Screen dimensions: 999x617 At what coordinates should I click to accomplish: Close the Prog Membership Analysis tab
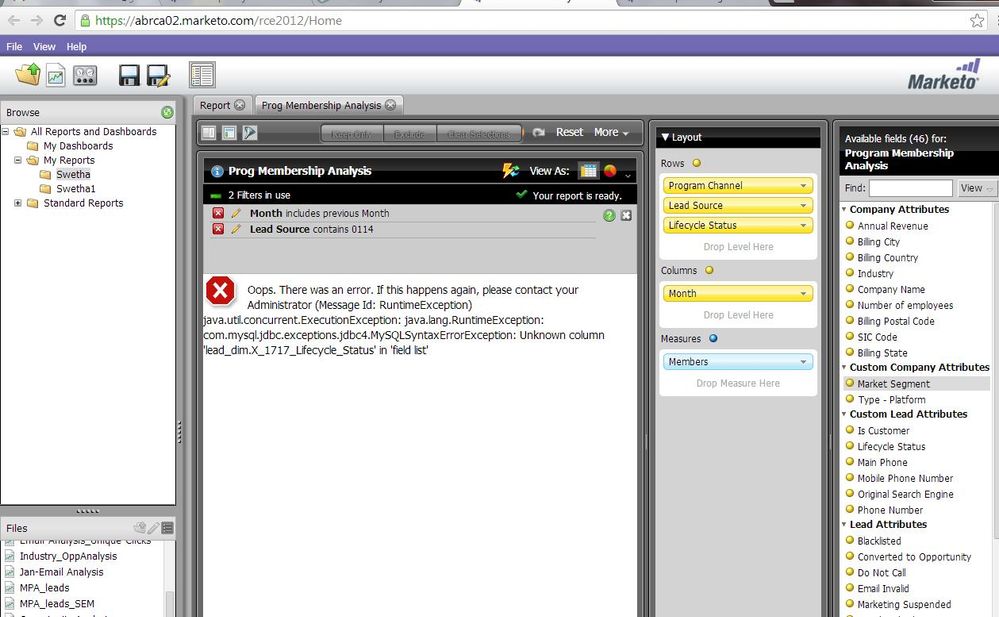click(x=391, y=105)
